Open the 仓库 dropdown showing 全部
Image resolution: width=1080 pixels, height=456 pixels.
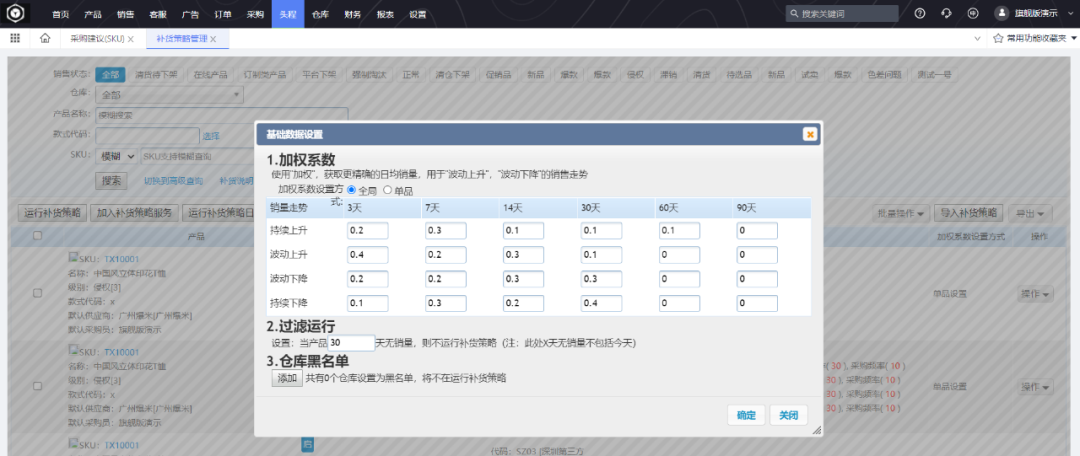click(170, 95)
